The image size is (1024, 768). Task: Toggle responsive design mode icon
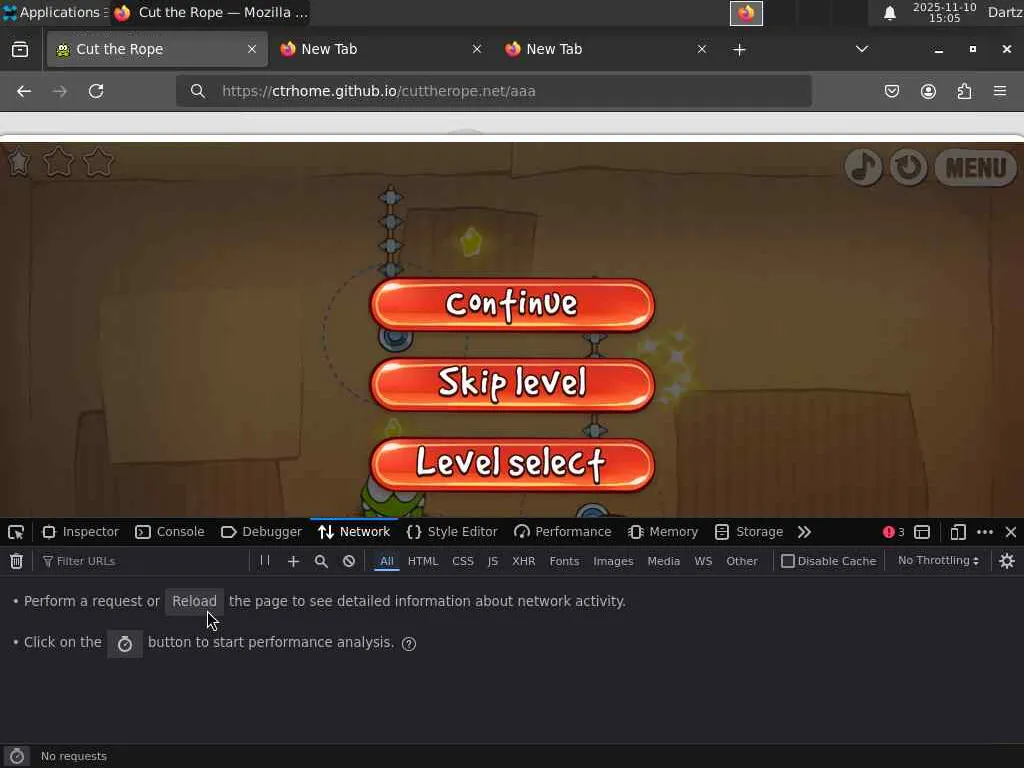958,532
